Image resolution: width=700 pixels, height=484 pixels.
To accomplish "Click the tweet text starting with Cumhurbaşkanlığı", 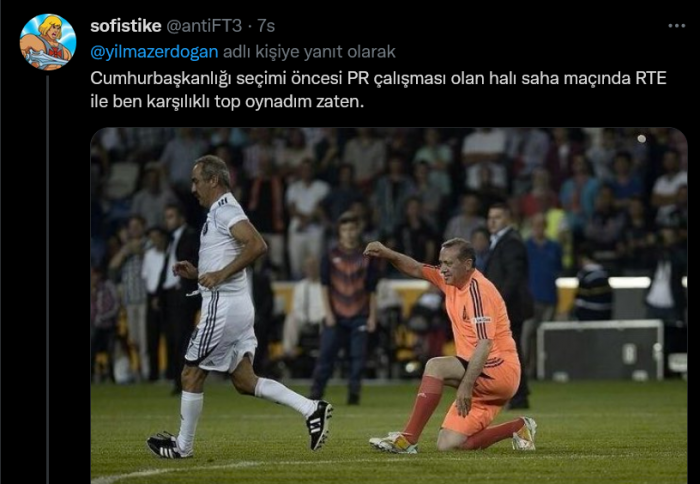I will click(378, 90).
